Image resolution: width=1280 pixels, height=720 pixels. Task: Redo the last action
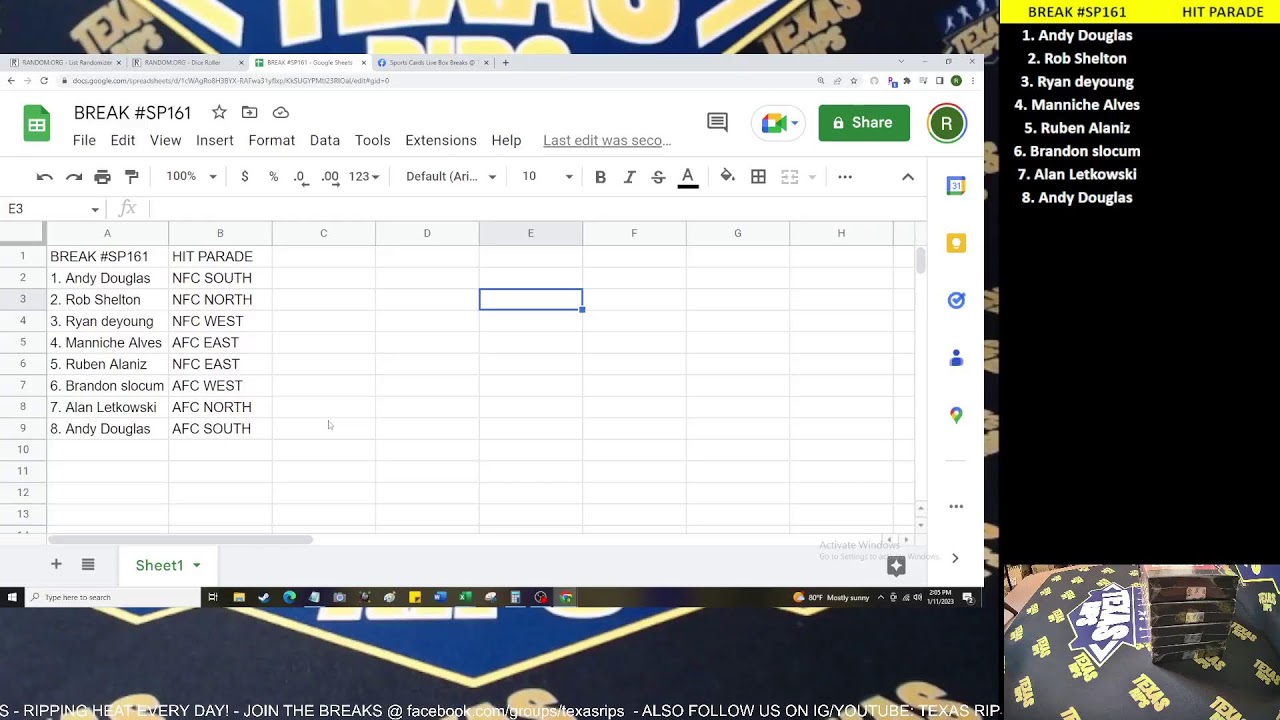(73, 177)
